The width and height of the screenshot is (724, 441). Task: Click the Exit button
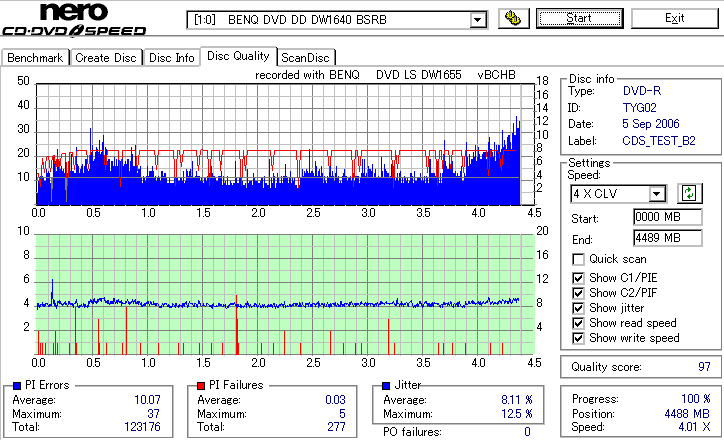point(675,18)
